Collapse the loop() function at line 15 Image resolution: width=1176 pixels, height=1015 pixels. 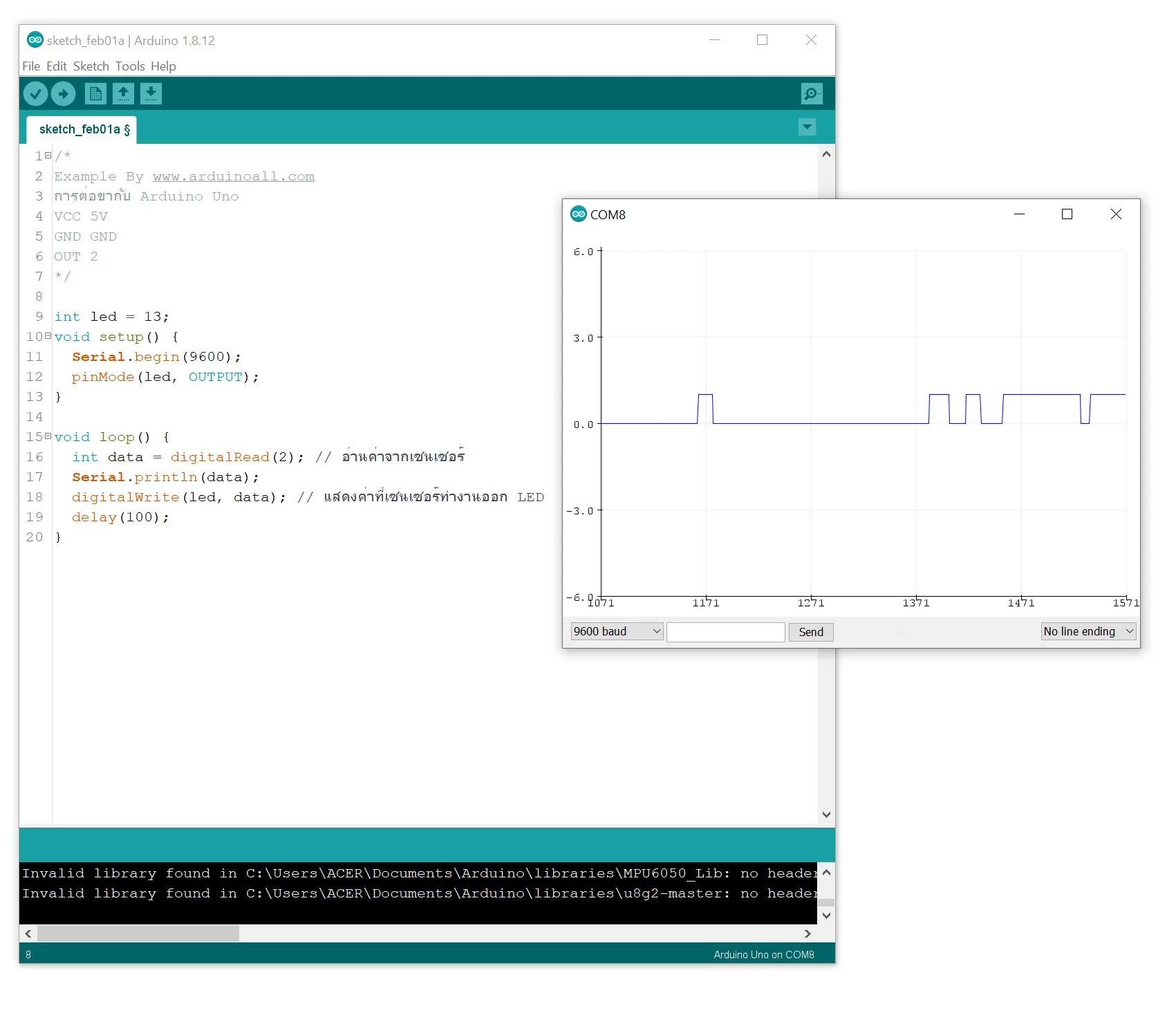48,436
